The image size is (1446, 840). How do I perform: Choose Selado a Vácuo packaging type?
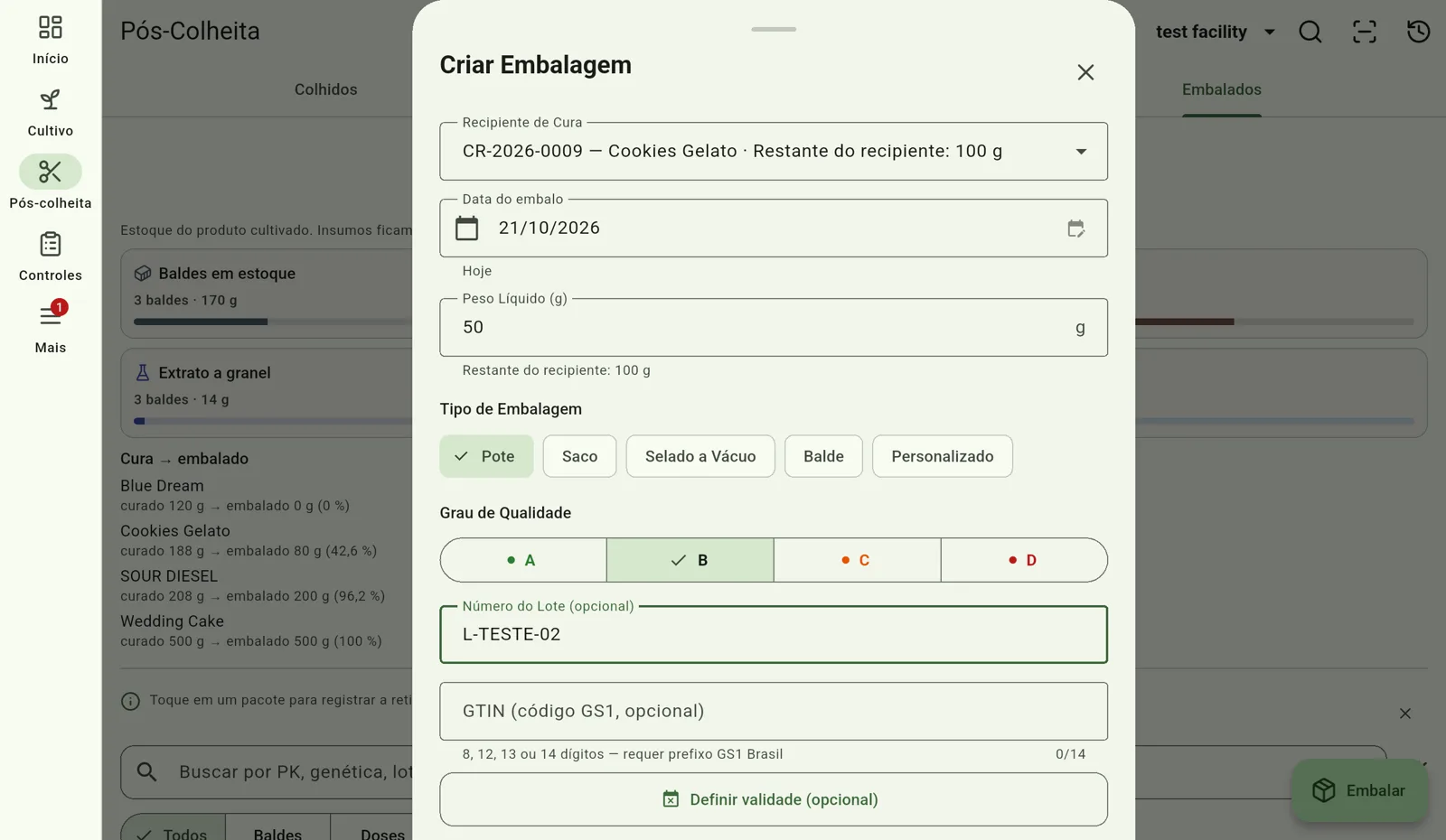coord(700,456)
